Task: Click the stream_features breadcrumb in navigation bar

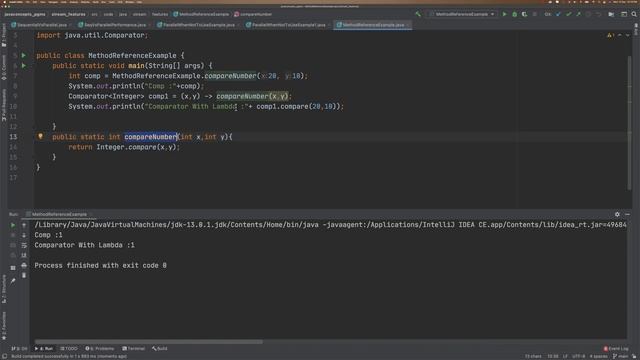Action: coord(68,14)
